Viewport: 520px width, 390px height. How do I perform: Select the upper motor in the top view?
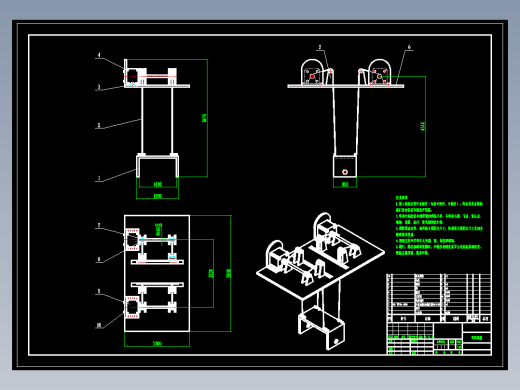coord(132,239)
